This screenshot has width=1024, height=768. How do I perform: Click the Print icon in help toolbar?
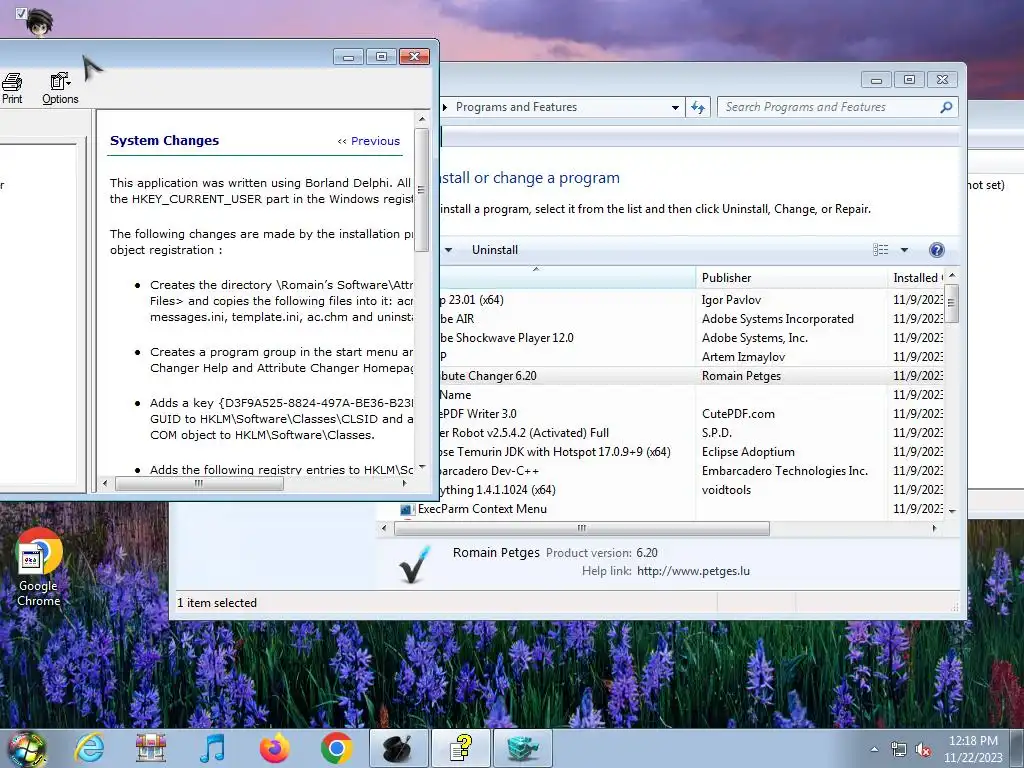(12, 88)
